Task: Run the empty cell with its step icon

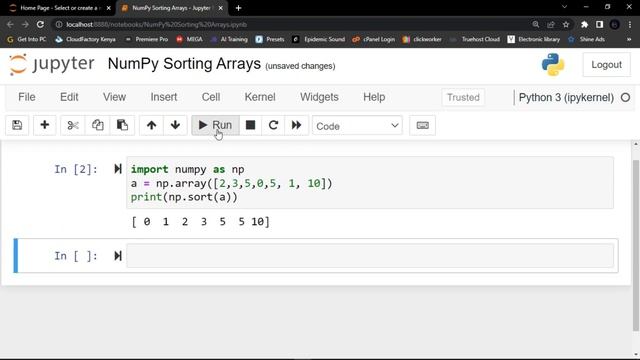Action: point(118,256)
